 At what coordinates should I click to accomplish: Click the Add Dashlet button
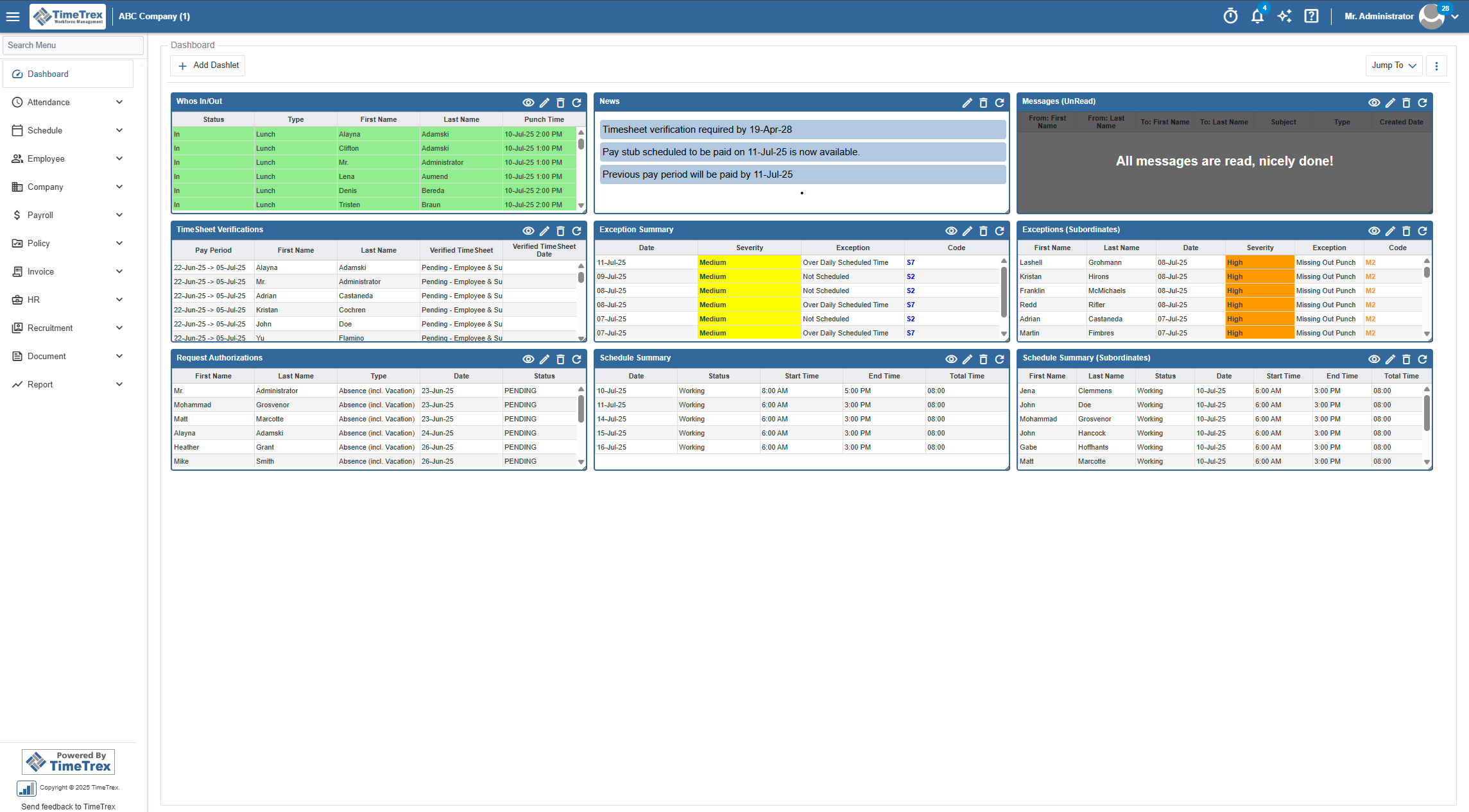pyautogui.click(x=207, y=65)
